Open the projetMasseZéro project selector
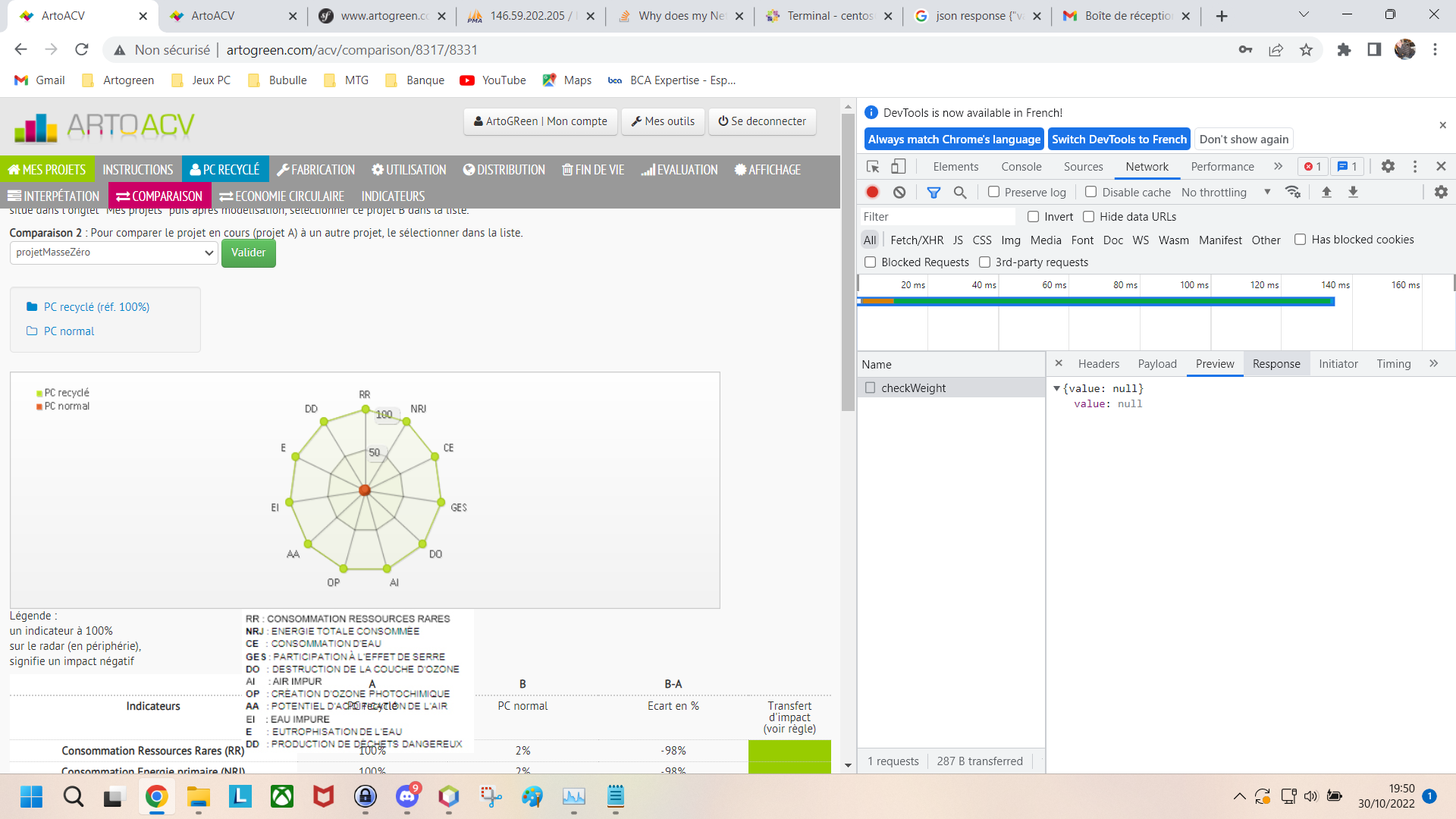The image size is (1456, 819). pos(112,253)
